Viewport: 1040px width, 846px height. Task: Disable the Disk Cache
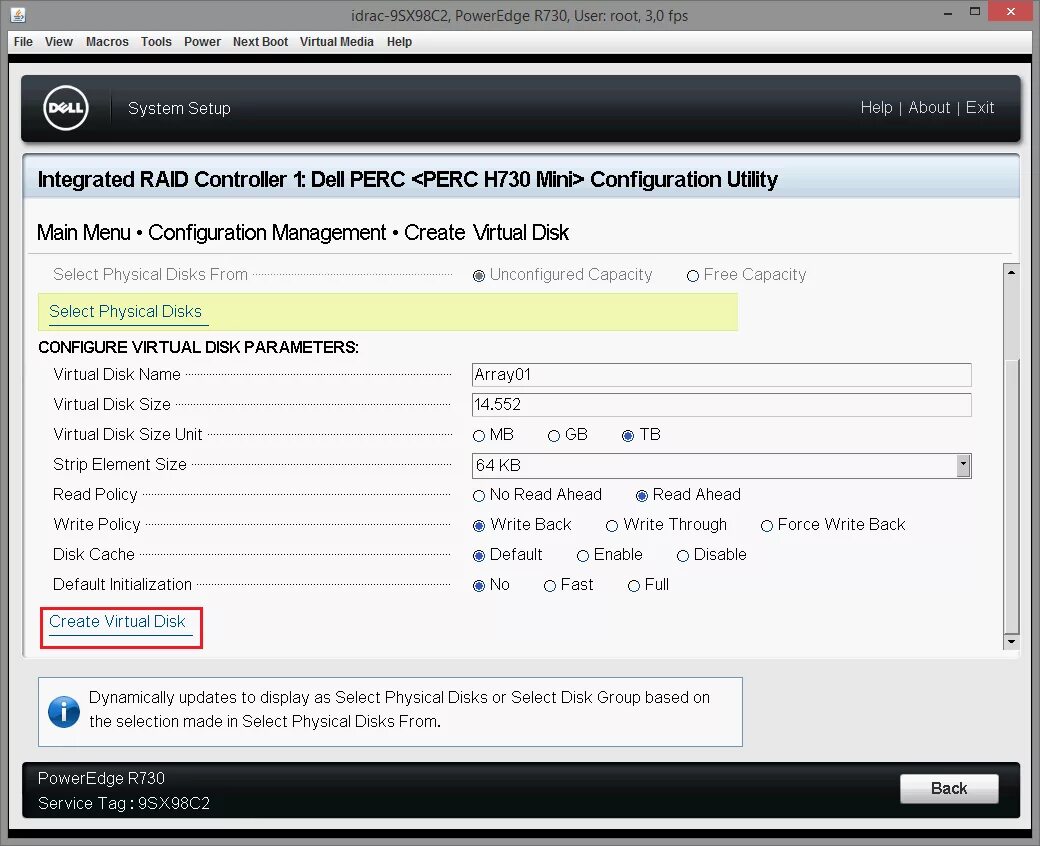click(x=682, y=554)
